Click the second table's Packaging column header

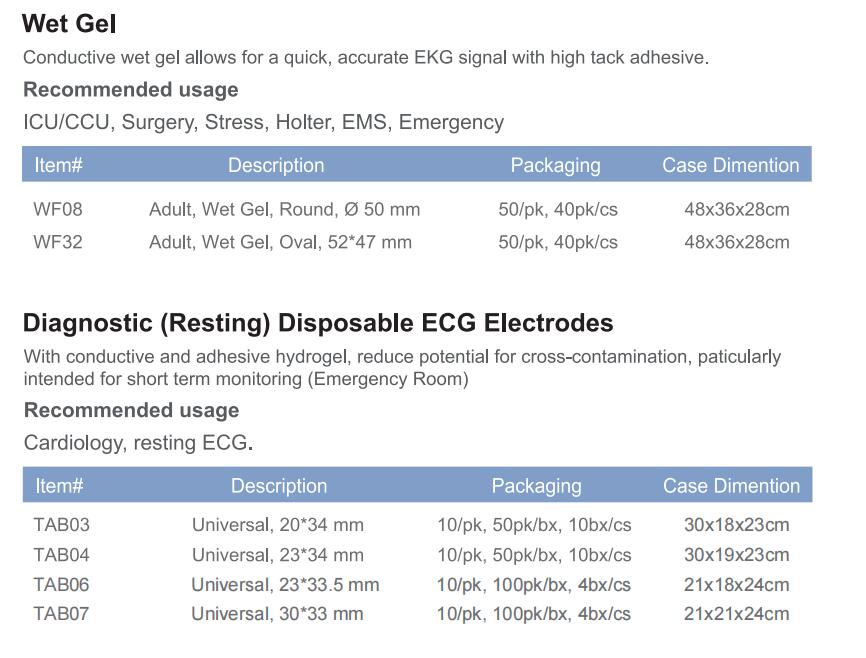pos(536,486)
